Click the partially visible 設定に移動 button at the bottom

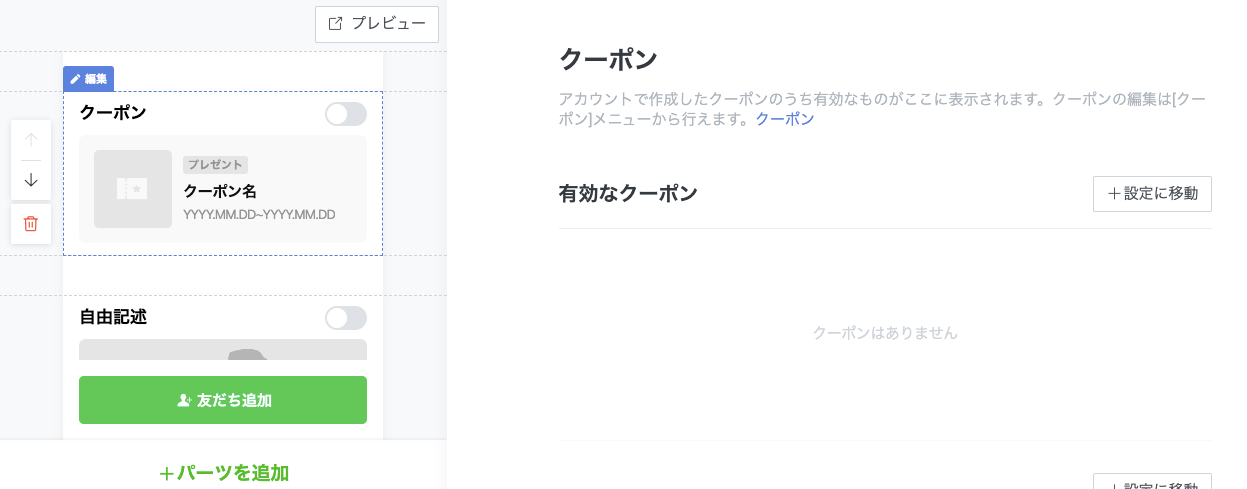click(1152, 482)
